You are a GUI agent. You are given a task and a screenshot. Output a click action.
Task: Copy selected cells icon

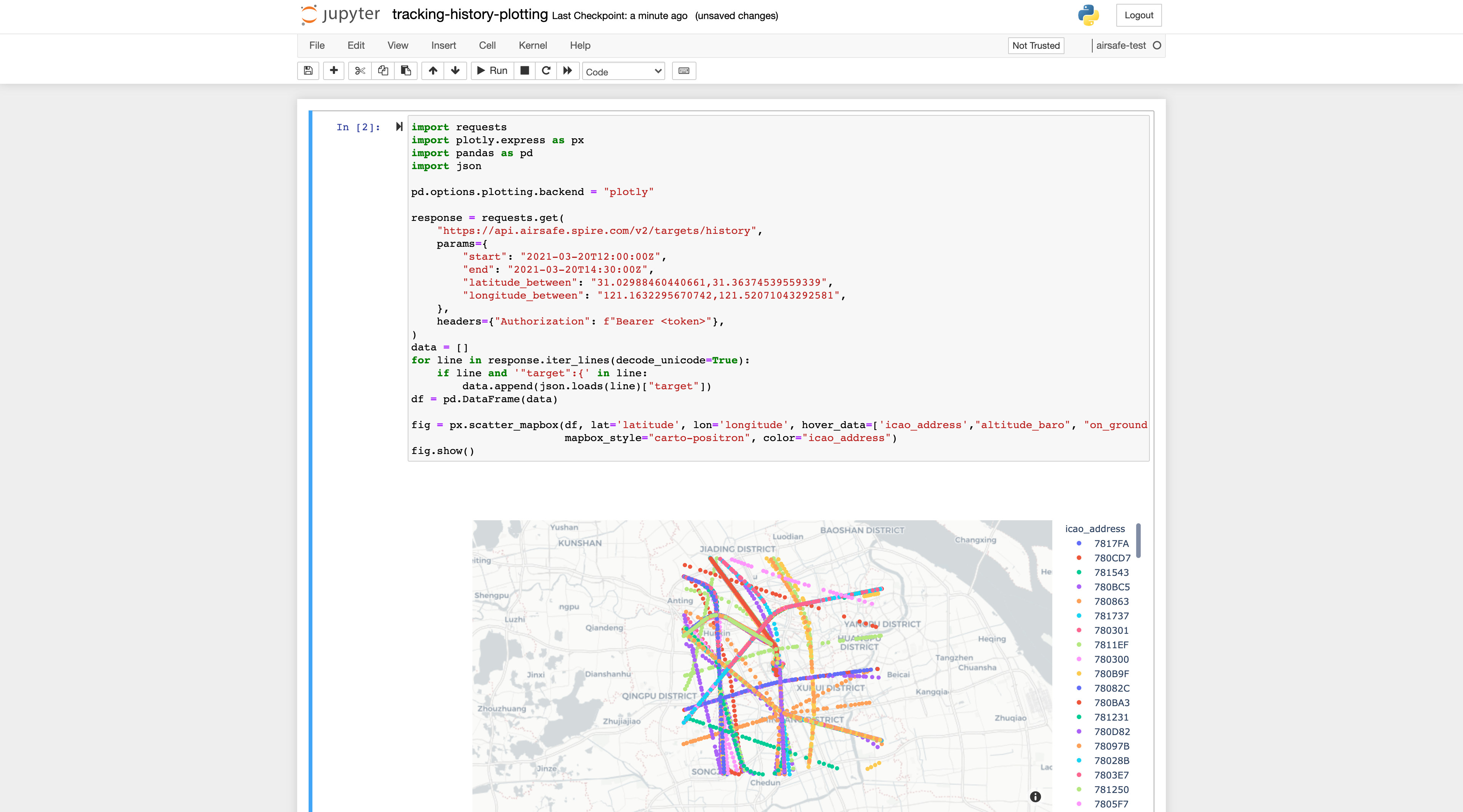[x=383, y=71]
